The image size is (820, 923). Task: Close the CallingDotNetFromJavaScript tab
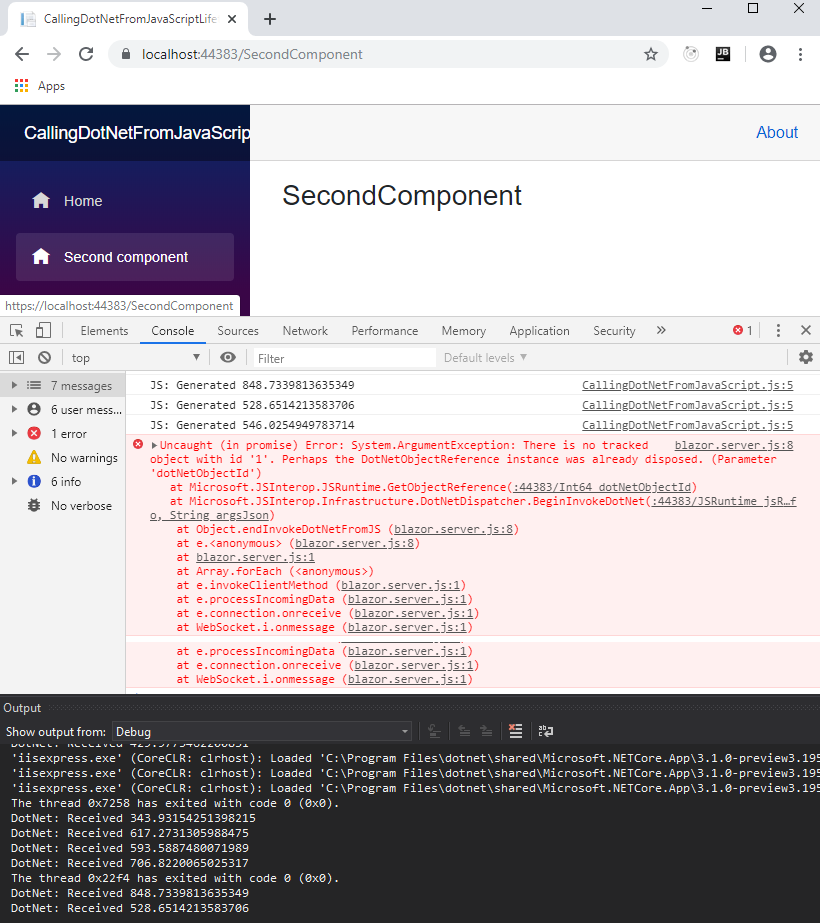click(x=232, y=19)
